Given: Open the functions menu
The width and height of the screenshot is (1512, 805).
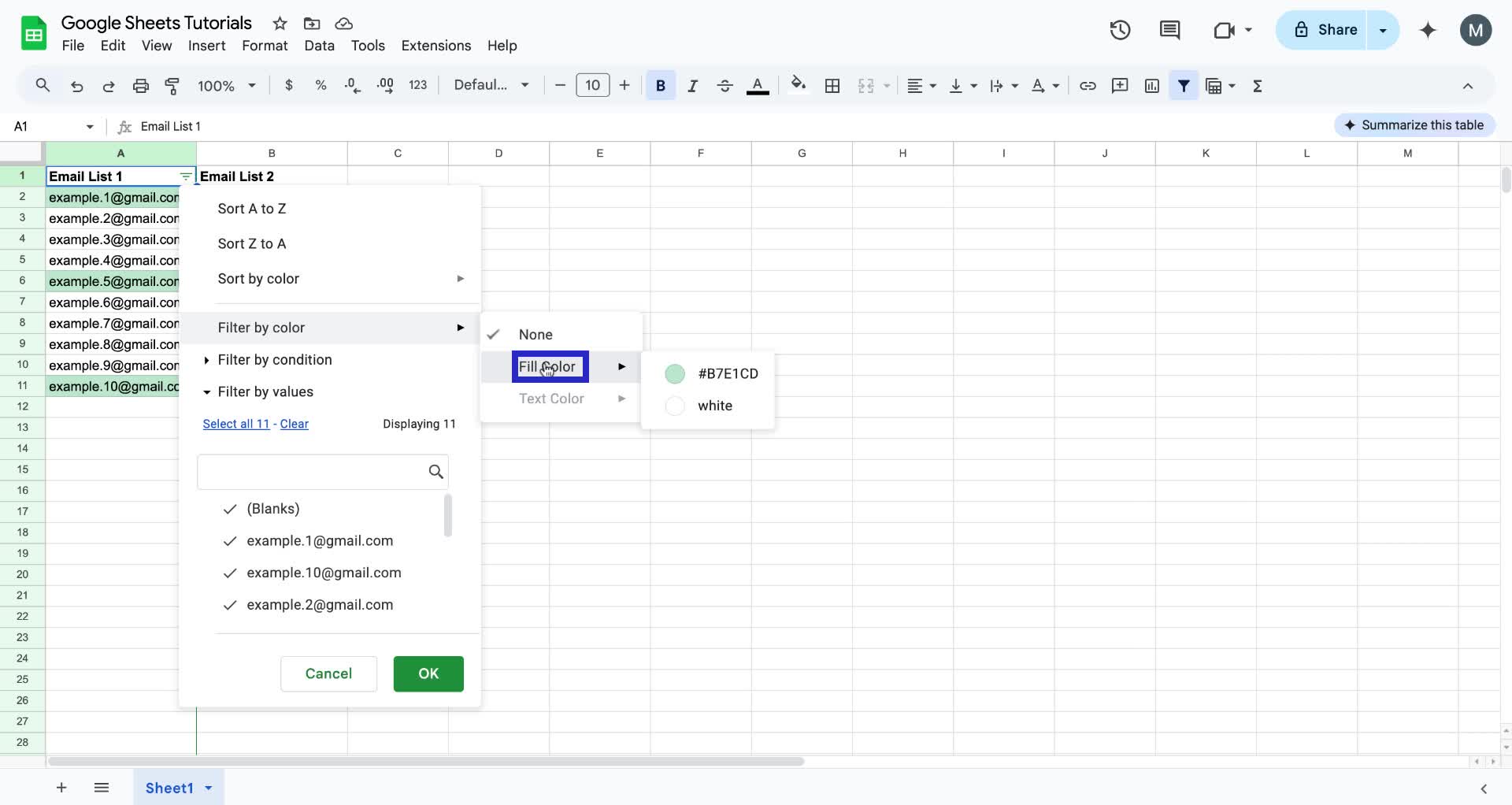Looking at the screenshot, I should [x=1257, y=85].
